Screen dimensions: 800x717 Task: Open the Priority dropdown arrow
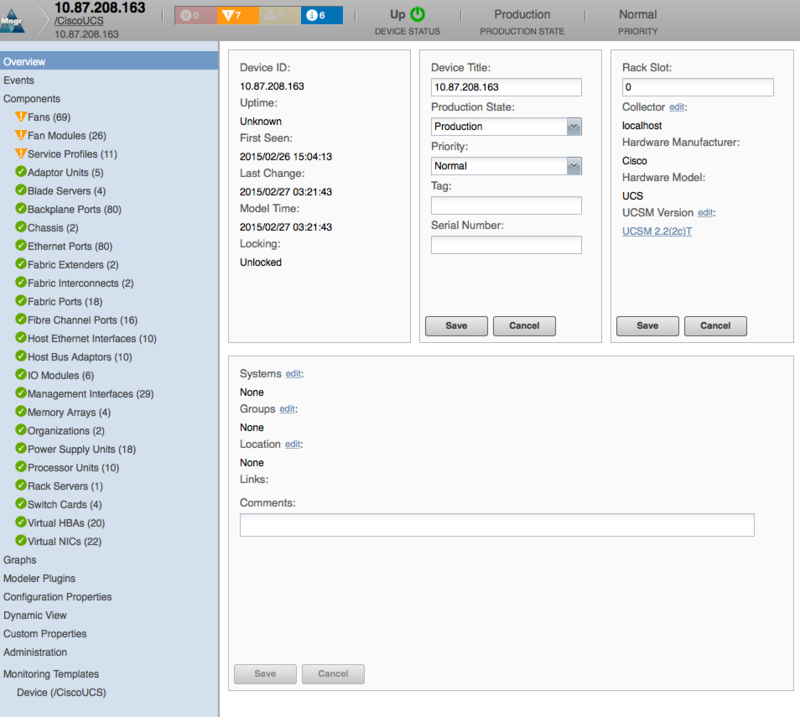click(574, 166)
